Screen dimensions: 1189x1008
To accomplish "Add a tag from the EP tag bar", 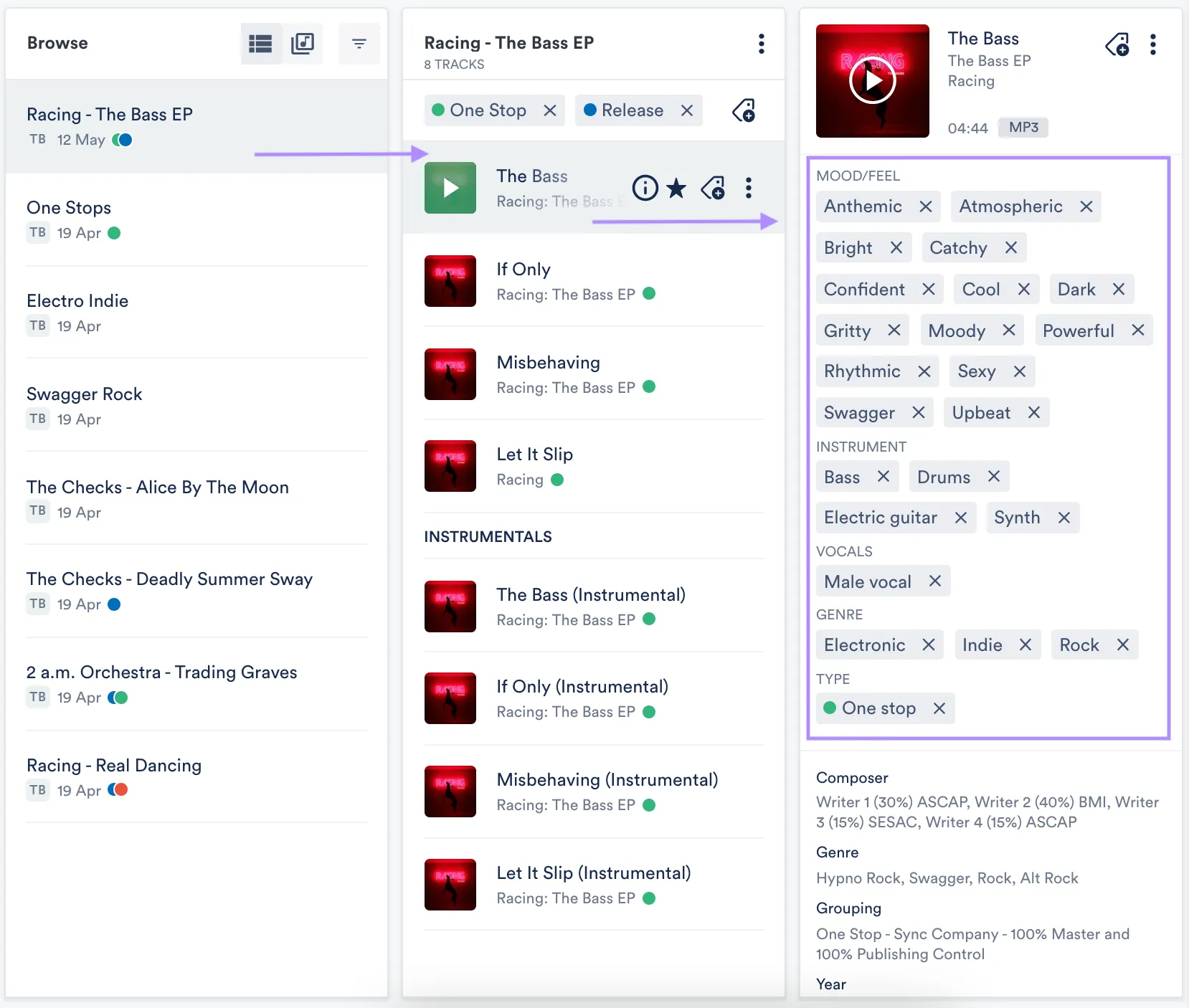I will [745, 110].
